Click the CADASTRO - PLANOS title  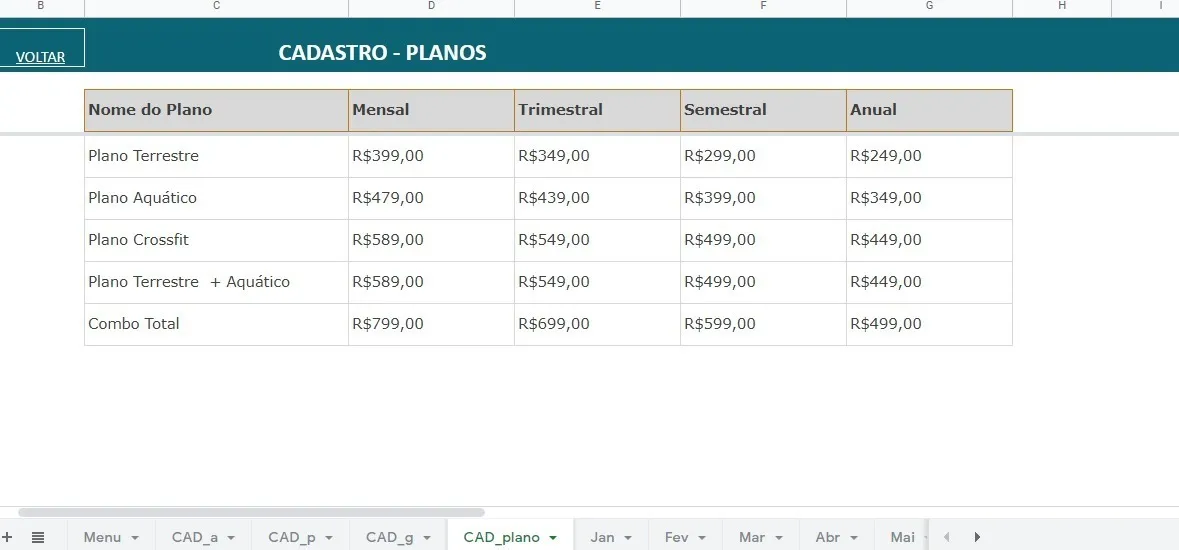[x=382, y=53]
